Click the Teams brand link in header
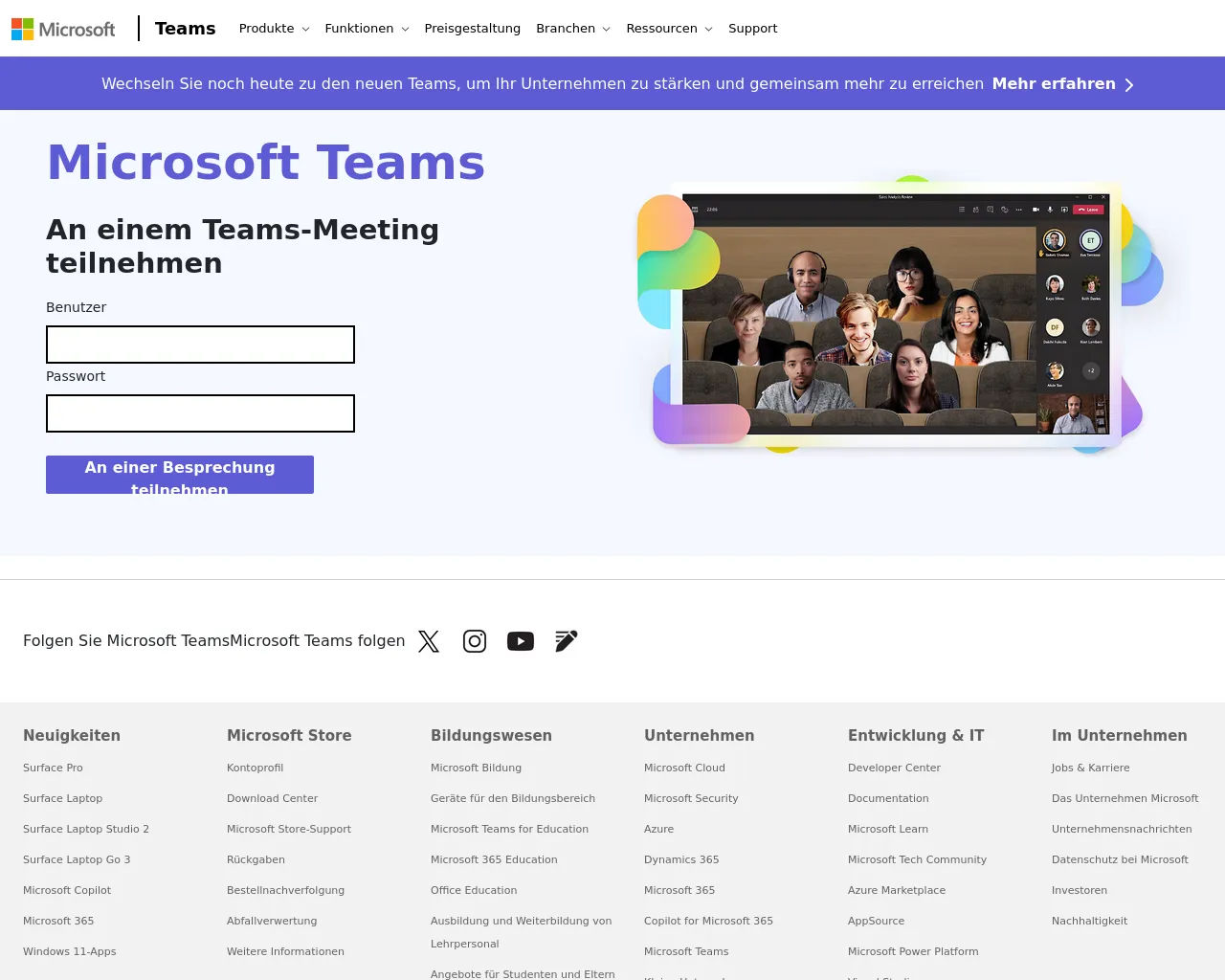The height and width of the screenshot is (980, 1225). click(186, 29)
